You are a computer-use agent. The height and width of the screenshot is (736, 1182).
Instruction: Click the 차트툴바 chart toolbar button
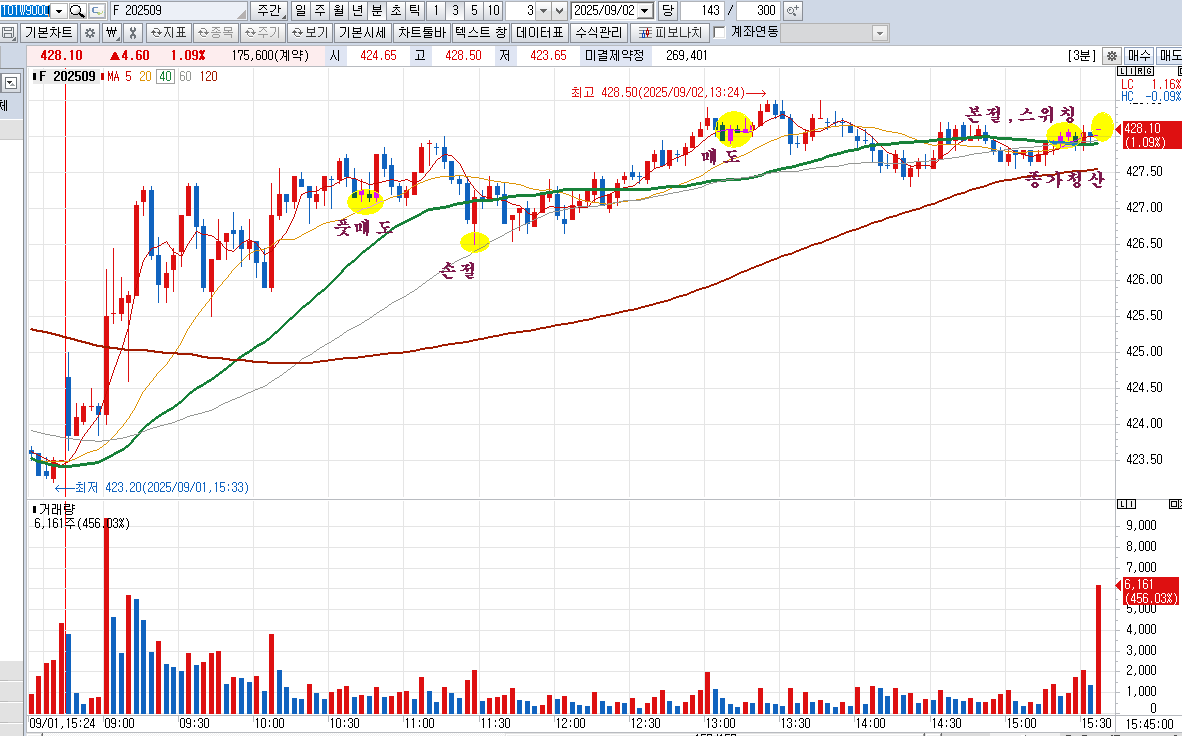(422, 32)
